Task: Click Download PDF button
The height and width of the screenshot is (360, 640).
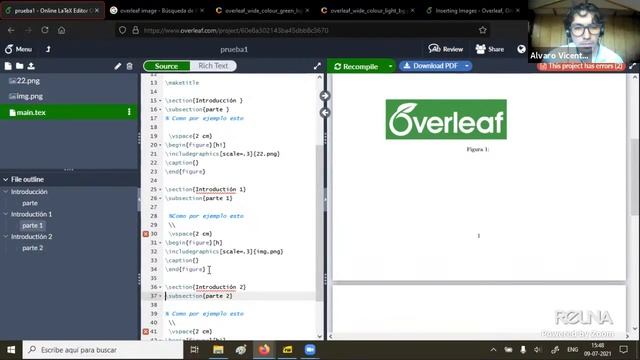Action: point(430,66)
